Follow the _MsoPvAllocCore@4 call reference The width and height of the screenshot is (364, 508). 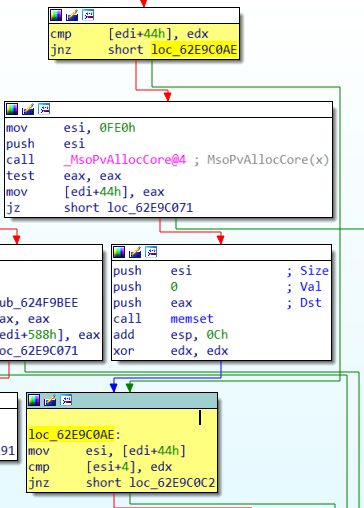point(125,160)
